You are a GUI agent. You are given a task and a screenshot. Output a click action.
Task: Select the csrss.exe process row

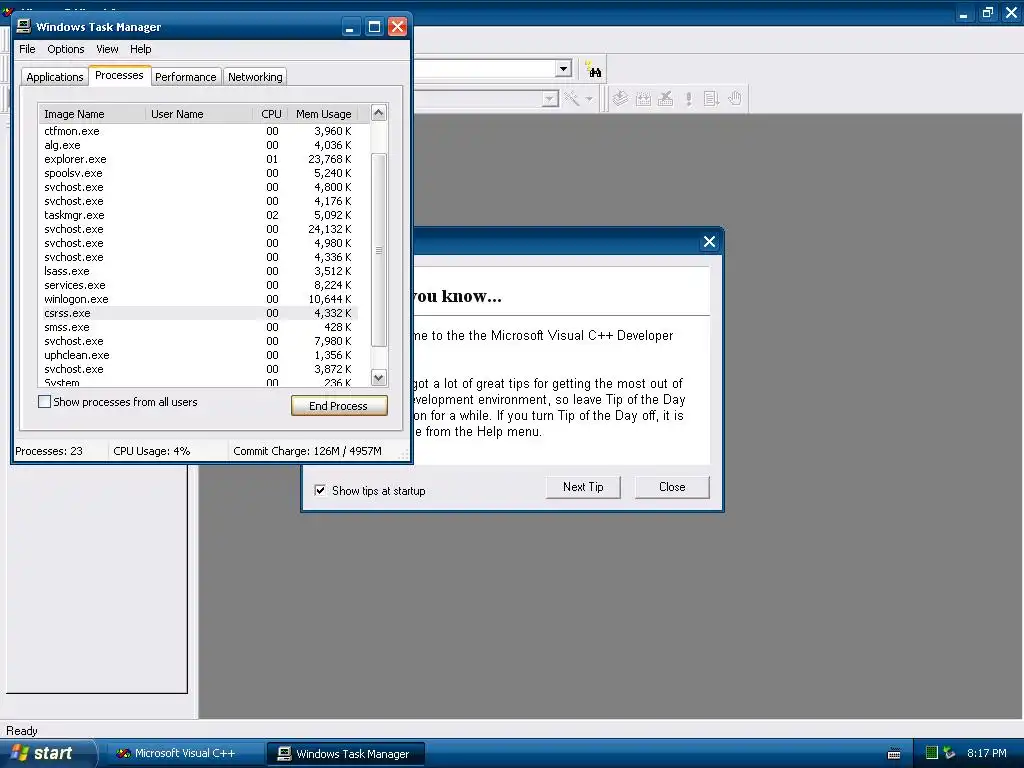coord(198,313)
